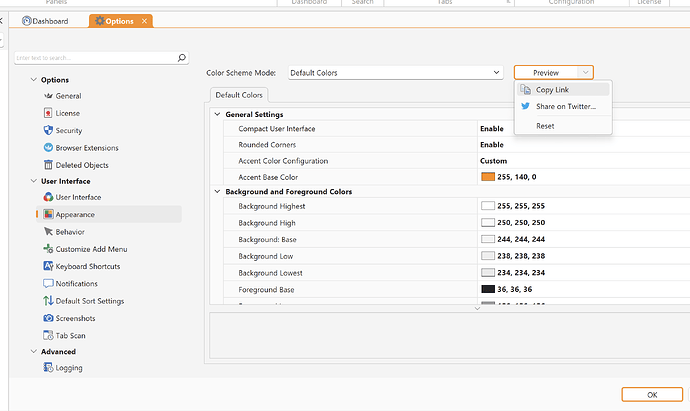Image resolution: width=690 pixels, height=411 pixels.
Task: Select the Browser Extensions icon
Action: pos(48,147)
